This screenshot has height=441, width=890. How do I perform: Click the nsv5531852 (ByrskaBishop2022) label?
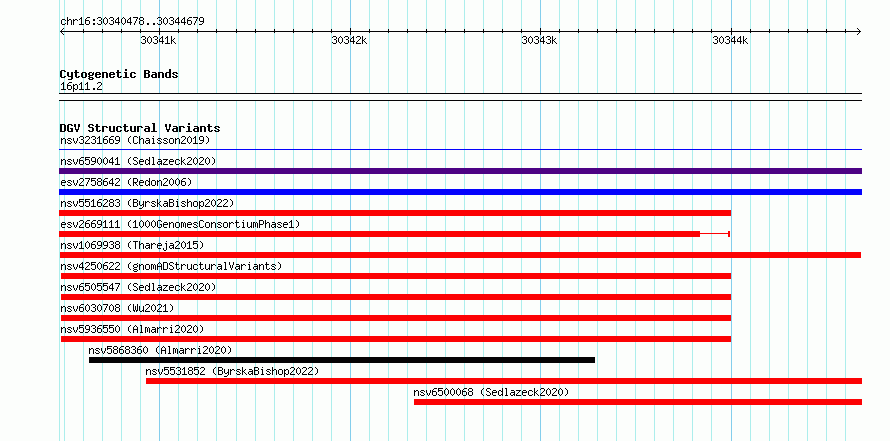(232, 371)
